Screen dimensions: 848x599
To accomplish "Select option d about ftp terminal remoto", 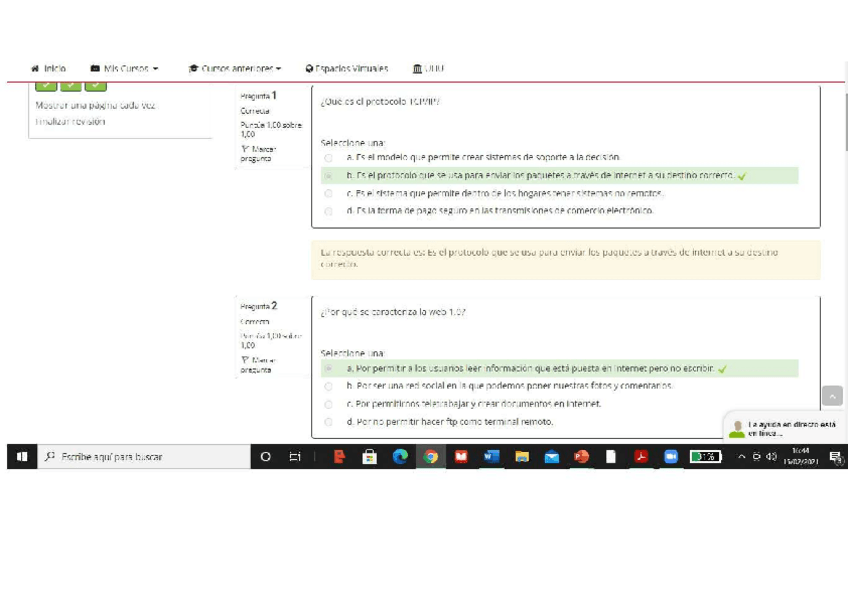I will pyautogui.click(x=328, y=422).
